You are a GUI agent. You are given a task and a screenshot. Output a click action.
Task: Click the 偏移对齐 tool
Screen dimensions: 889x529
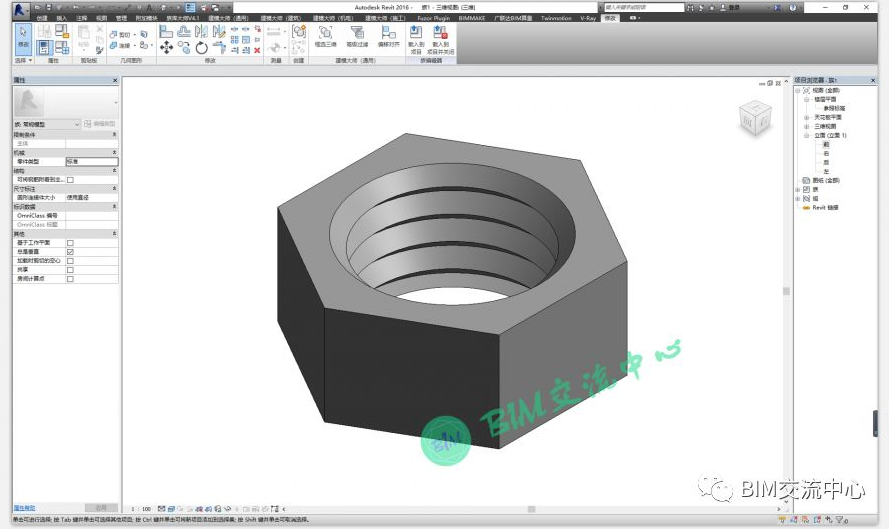click(x=388, y=36)
